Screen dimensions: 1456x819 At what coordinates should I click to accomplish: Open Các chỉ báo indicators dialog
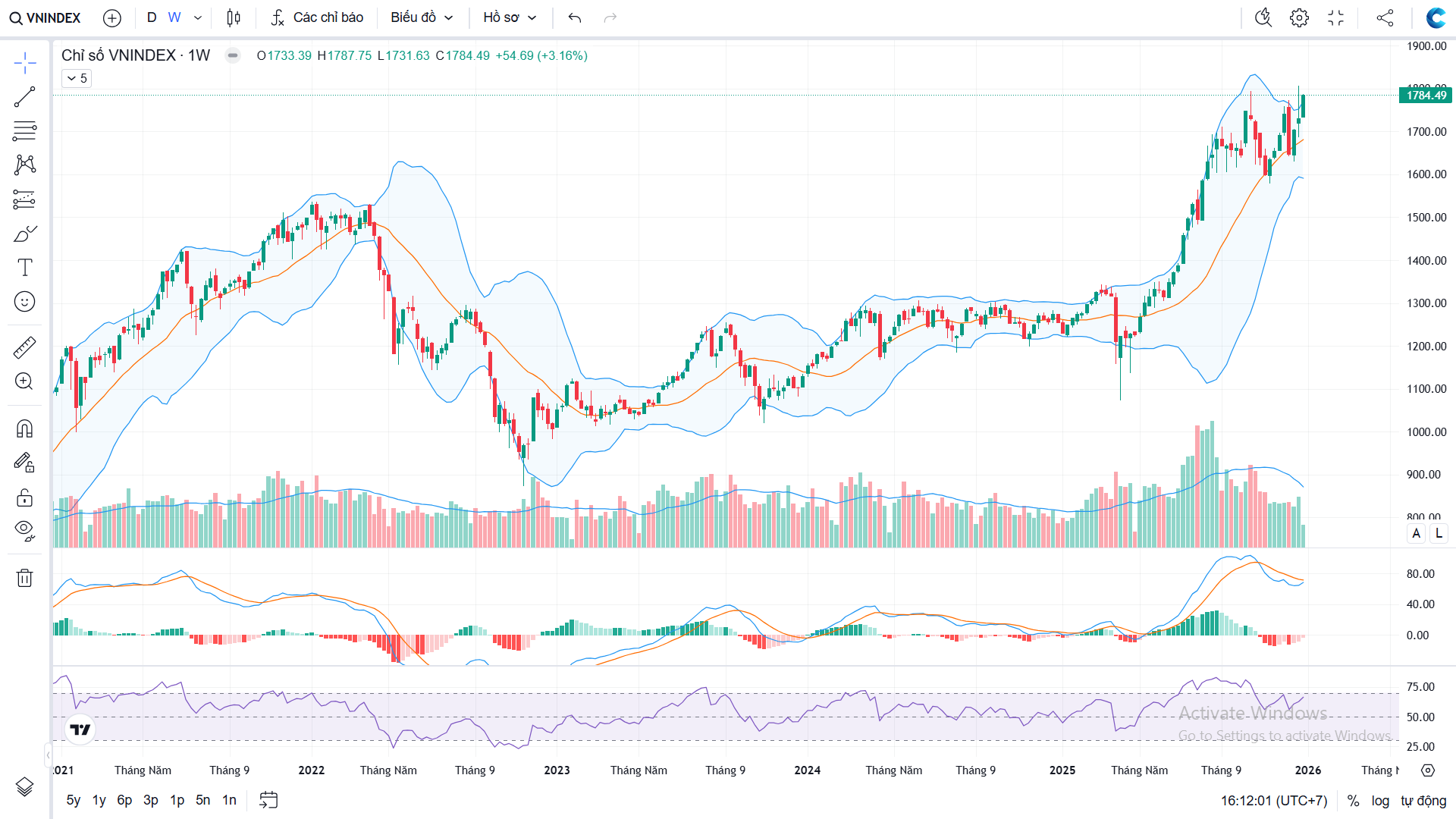click(318, 17)
